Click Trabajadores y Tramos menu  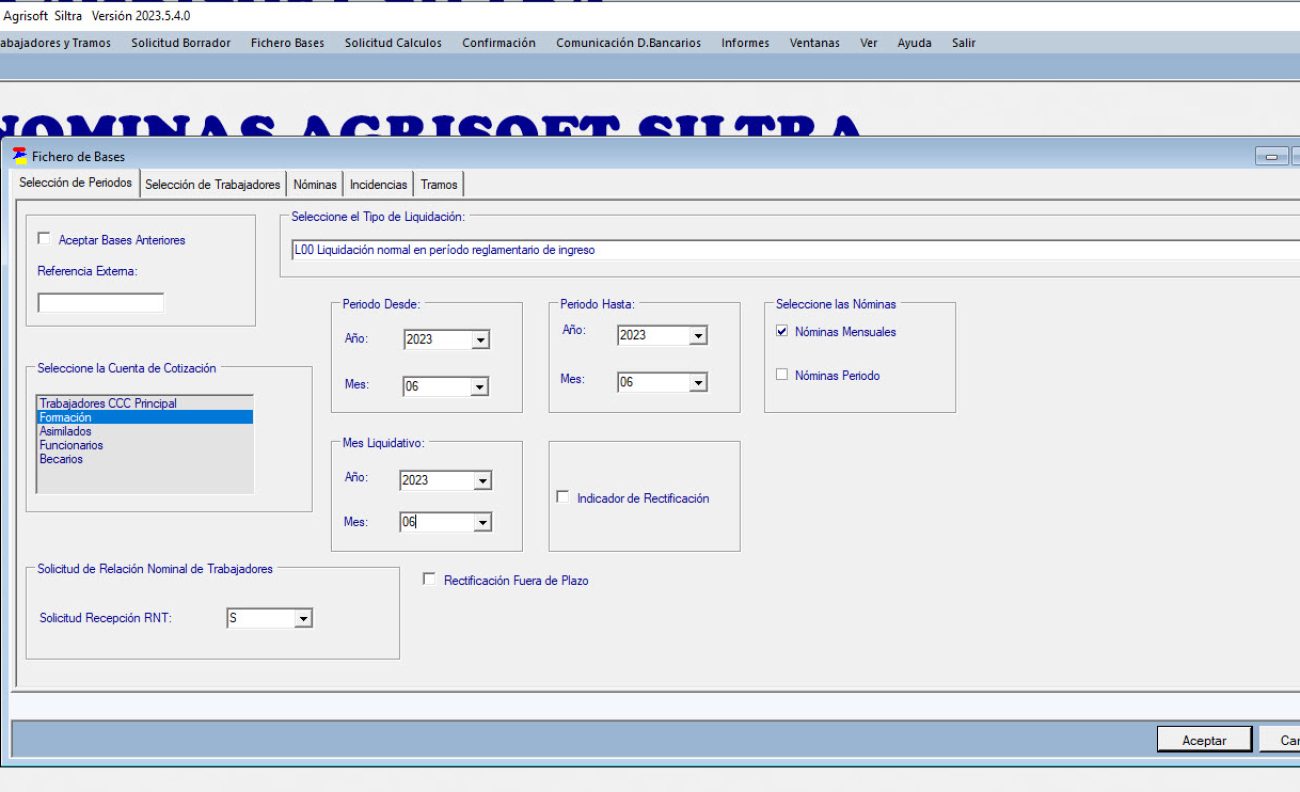click(55, 43)
